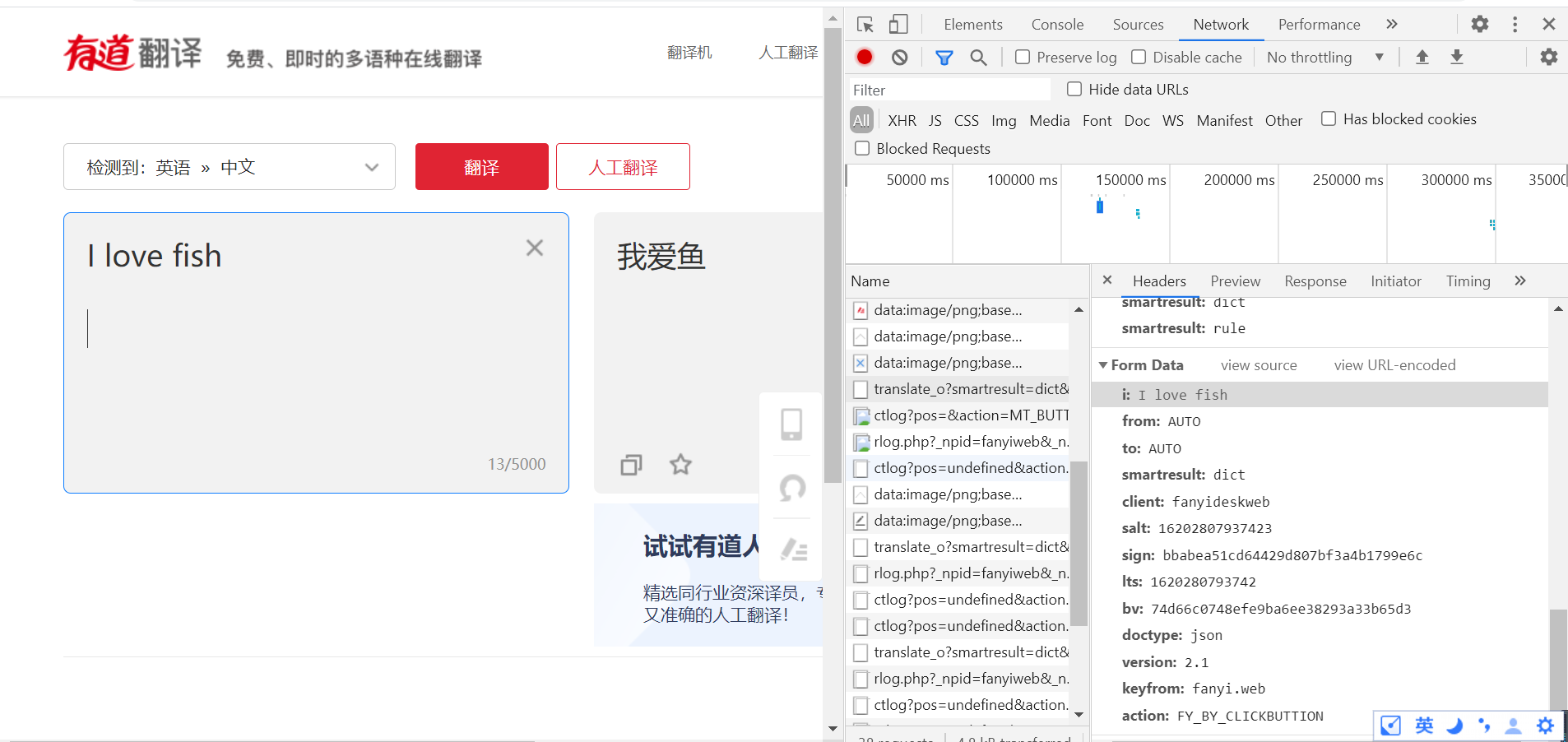
Task: Copy the translation result icon
Action: [x=631, y=465]
